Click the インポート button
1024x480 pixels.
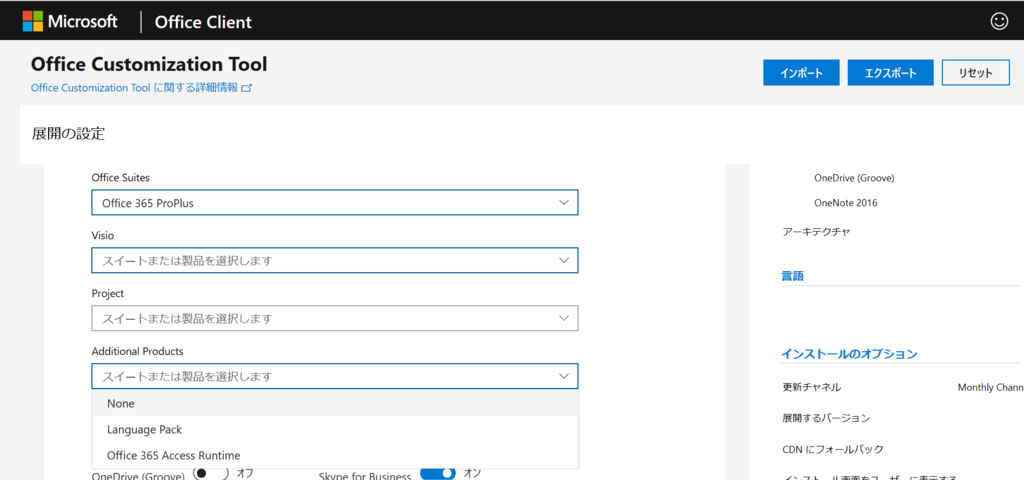801,72
